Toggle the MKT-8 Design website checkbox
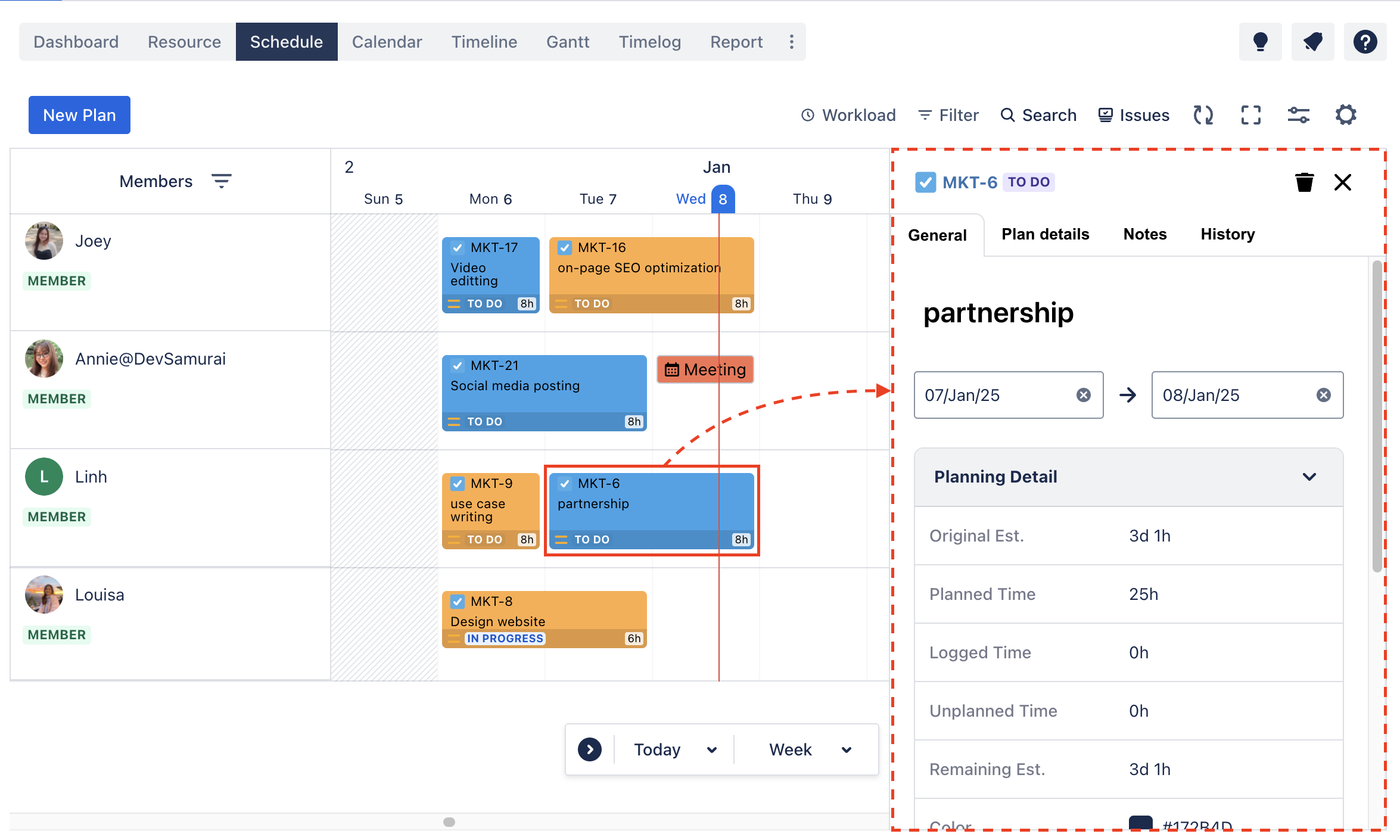The image size is (1400, 840). (458, 602)
